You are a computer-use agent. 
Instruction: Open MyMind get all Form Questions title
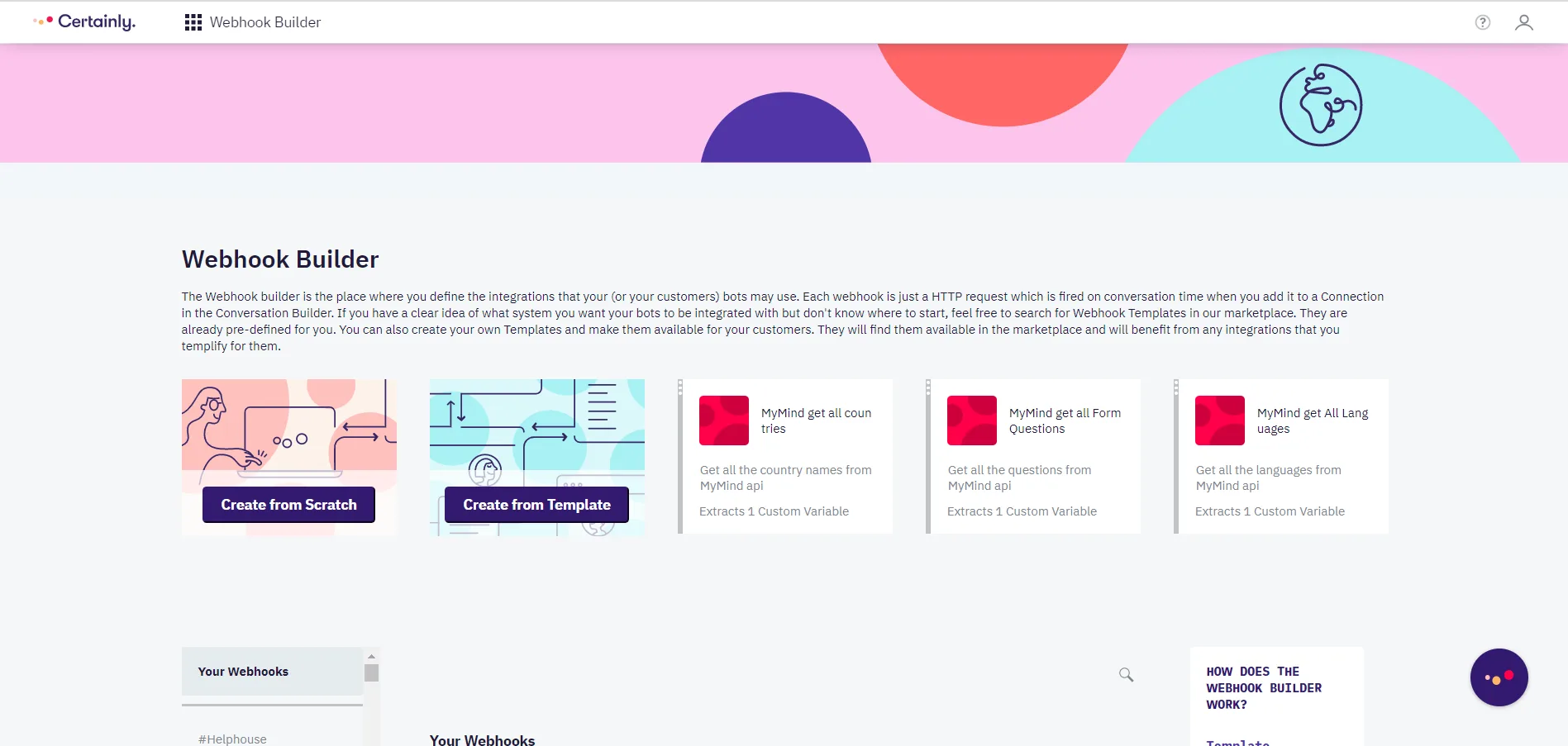1065,421
